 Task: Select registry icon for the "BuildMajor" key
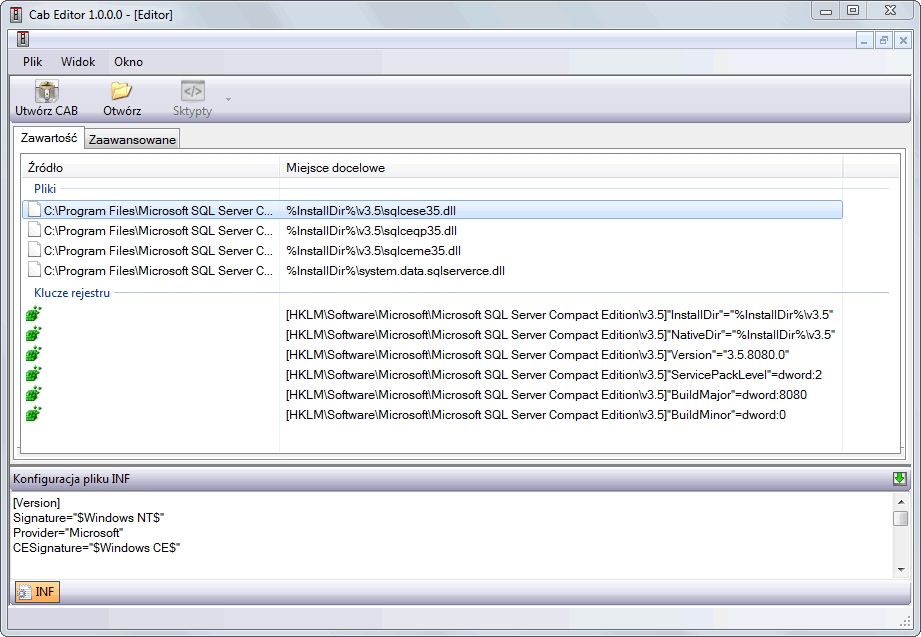click(x=34, y=394)
